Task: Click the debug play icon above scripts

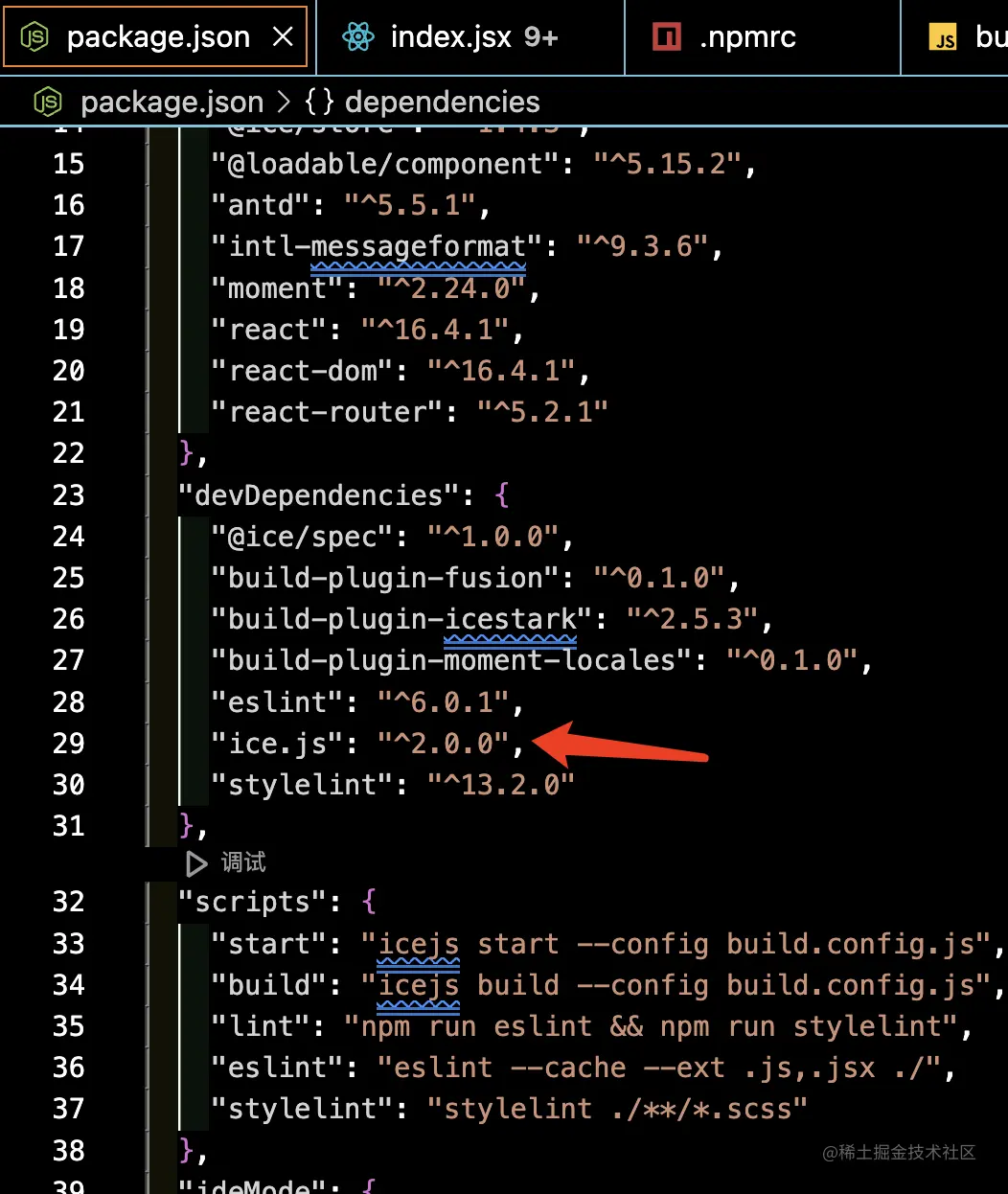Action: tap(196, 863)
